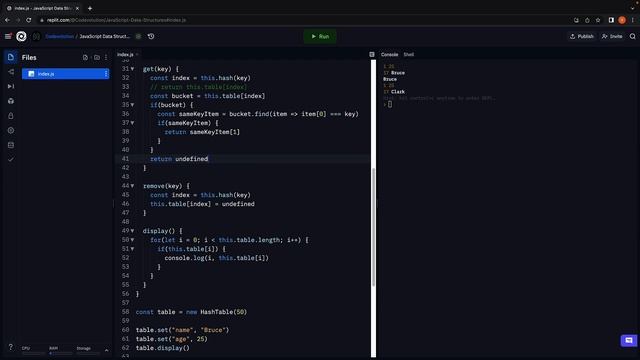Create a new folder in Files panel

pyautogui.click(x=97, y=58)
